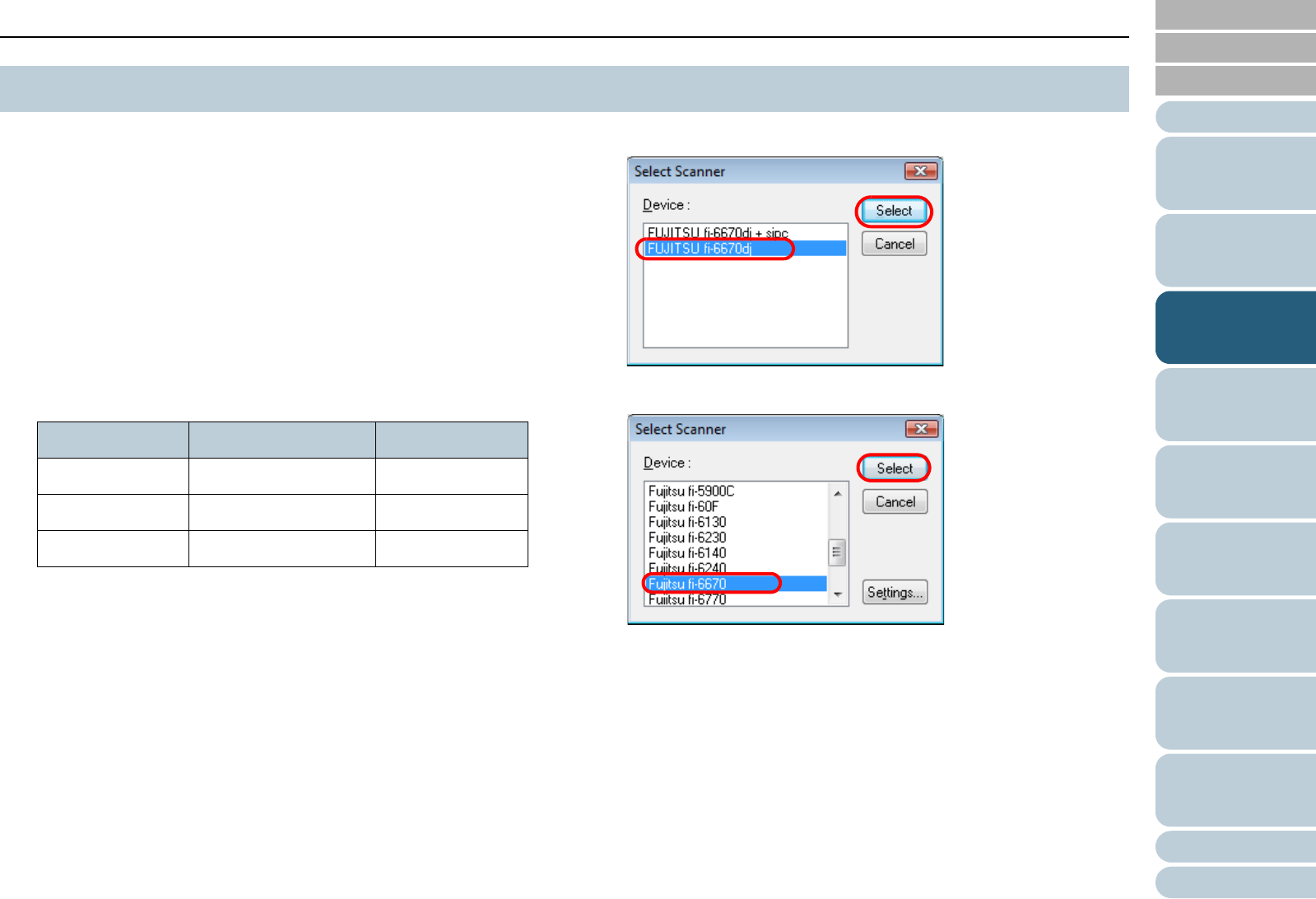Click Cancel in the dialog listing FUJITSU fi-6670dj
The image size is (1316, 899).
click(x=894, y=244)
